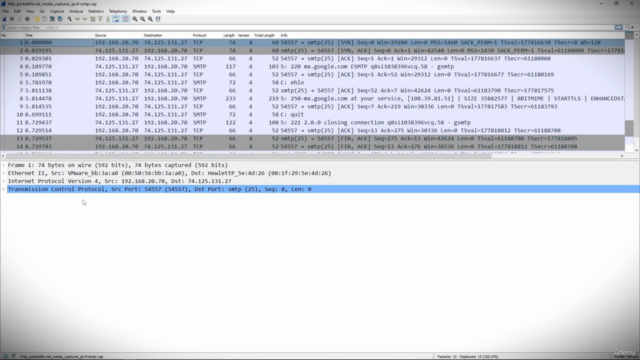Screen dimensions: 640x360
Task: Close this capture file via toolbar icon
Action: 52,19
